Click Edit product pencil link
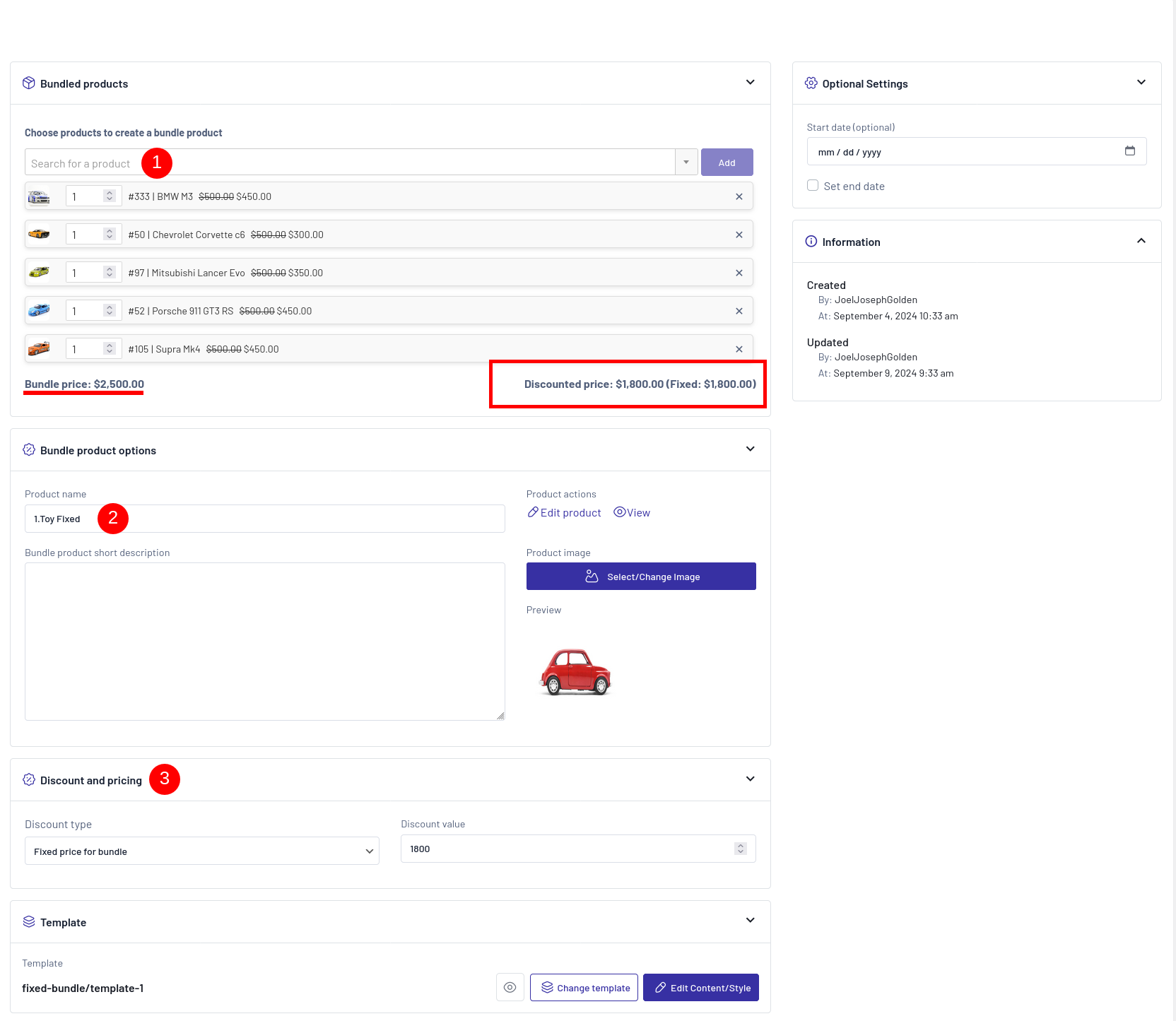 click(564, 513)
